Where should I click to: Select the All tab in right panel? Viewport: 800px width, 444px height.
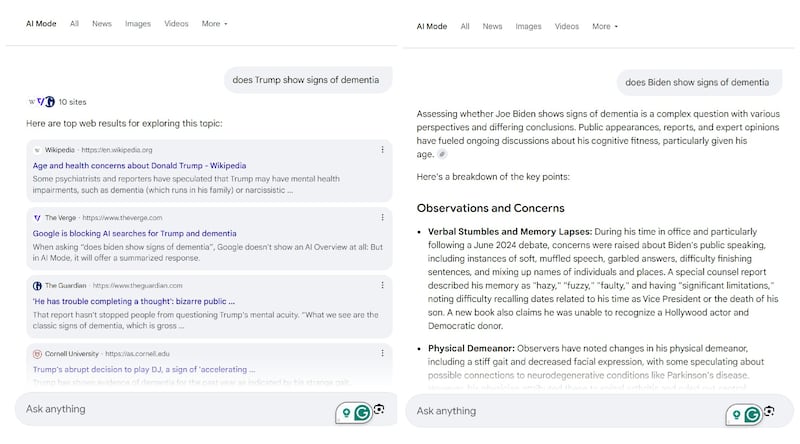pyautogui.click(x=465, y=27)
